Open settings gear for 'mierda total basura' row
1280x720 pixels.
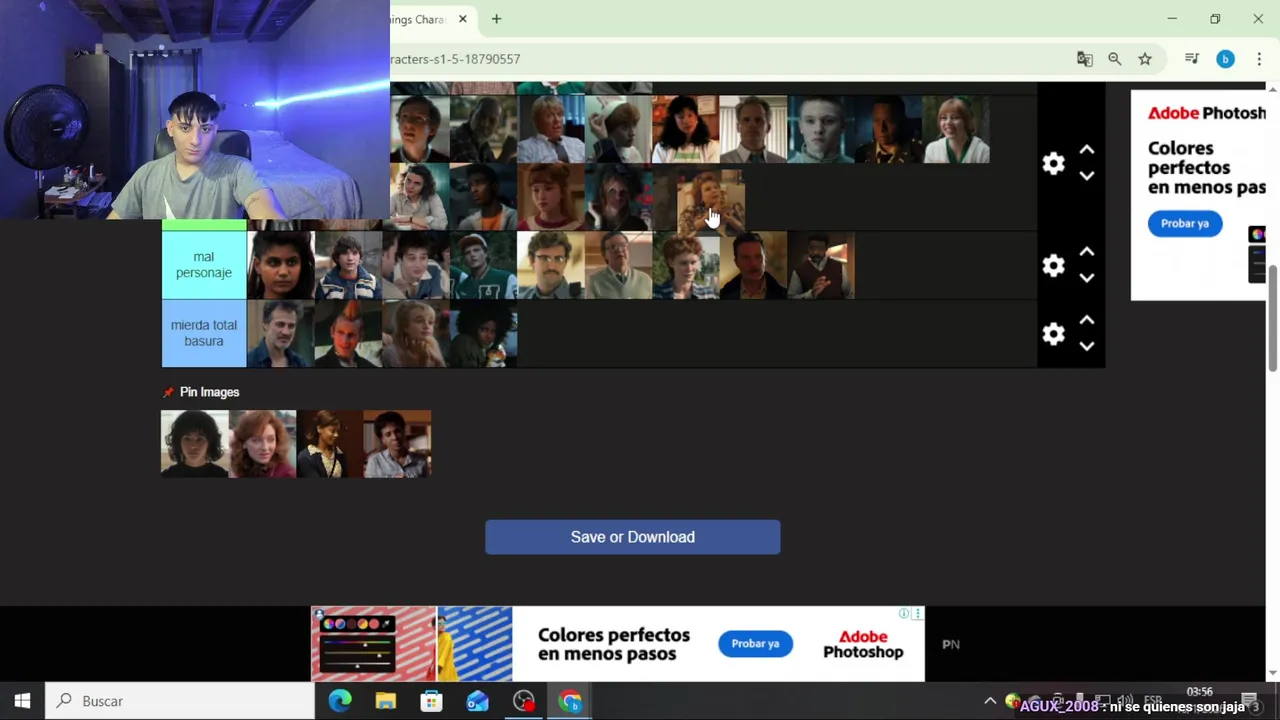pyautogui.click(x=1053, y=334)
